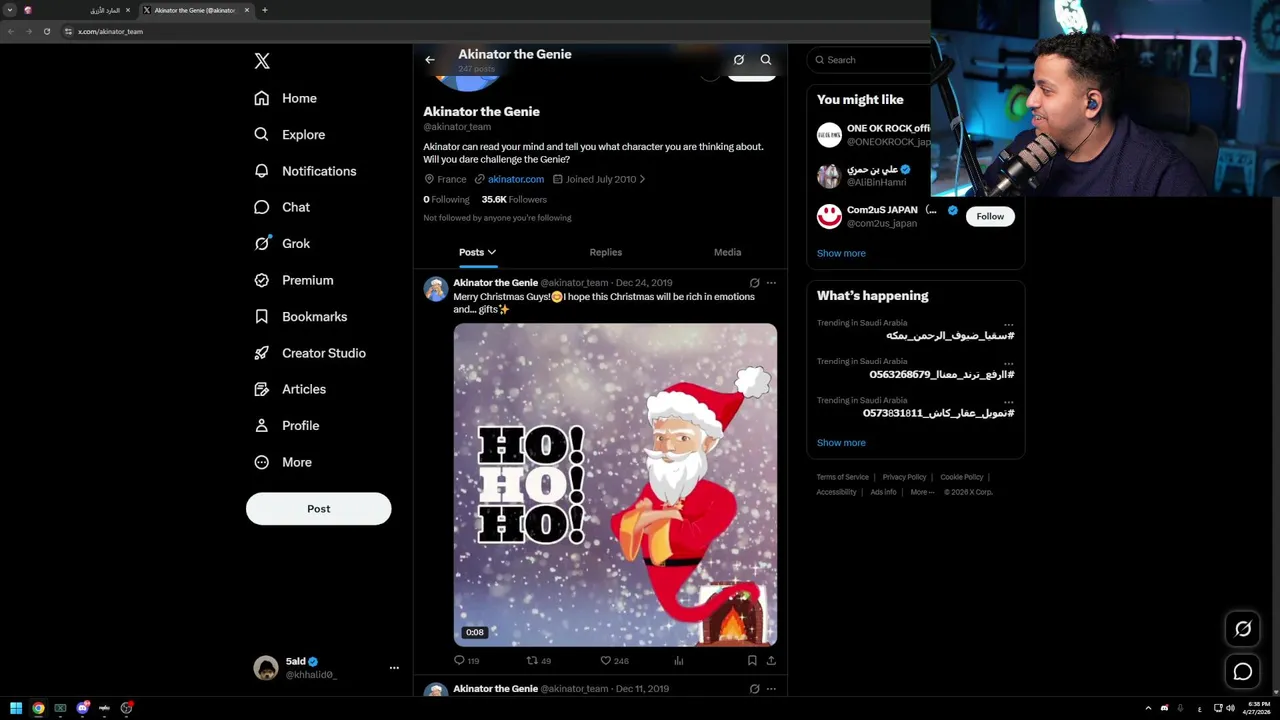Image resolution: width=1280 pixels, height=720 pixels.
Task: Open Creator Studio from the sidebar
Action: click(310, 353)
